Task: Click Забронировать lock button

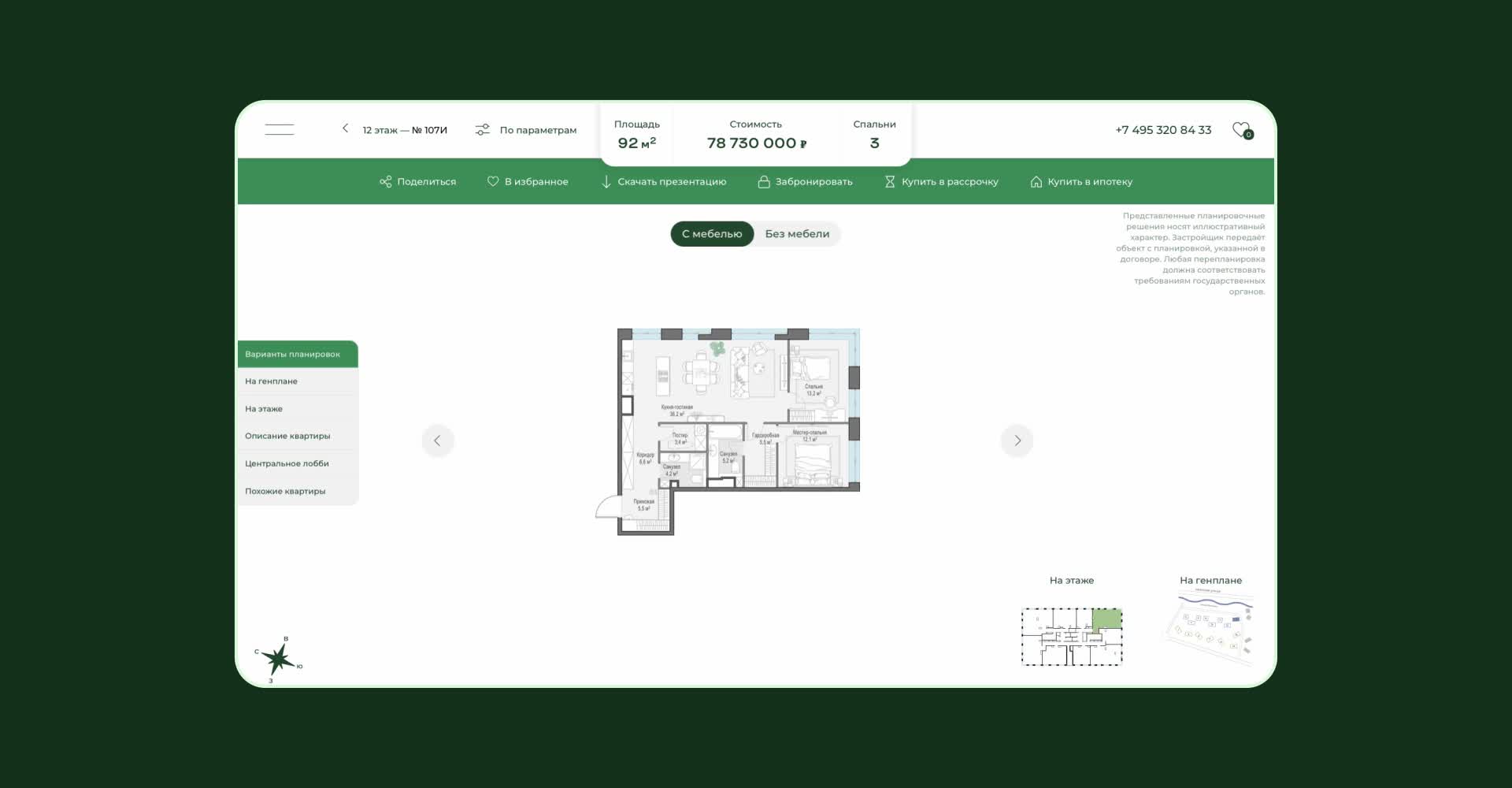Action: tap(805, 182)
